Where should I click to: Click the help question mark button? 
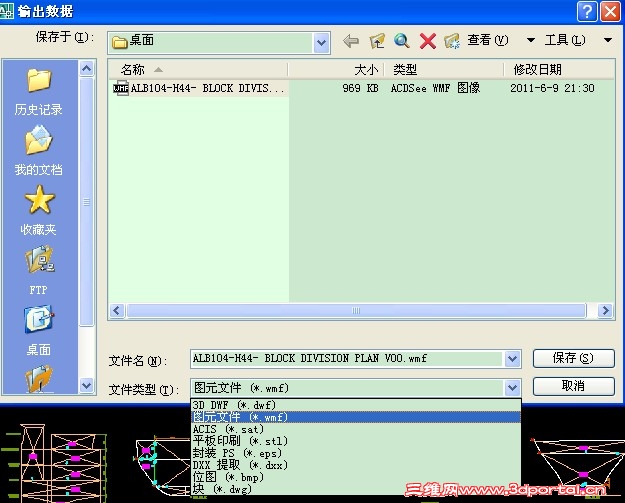point(587,11)
